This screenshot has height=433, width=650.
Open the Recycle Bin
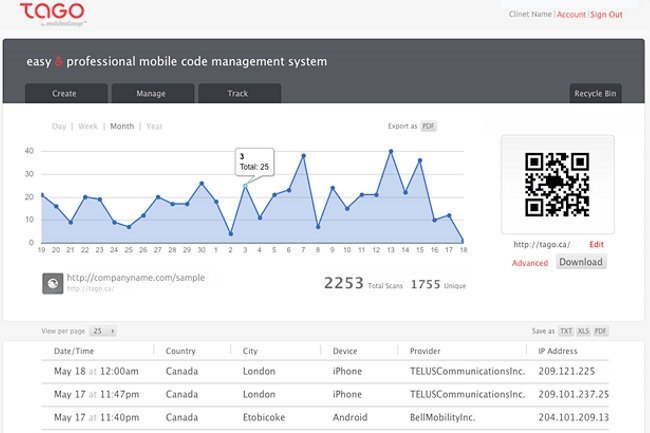(x=595, y=93)
